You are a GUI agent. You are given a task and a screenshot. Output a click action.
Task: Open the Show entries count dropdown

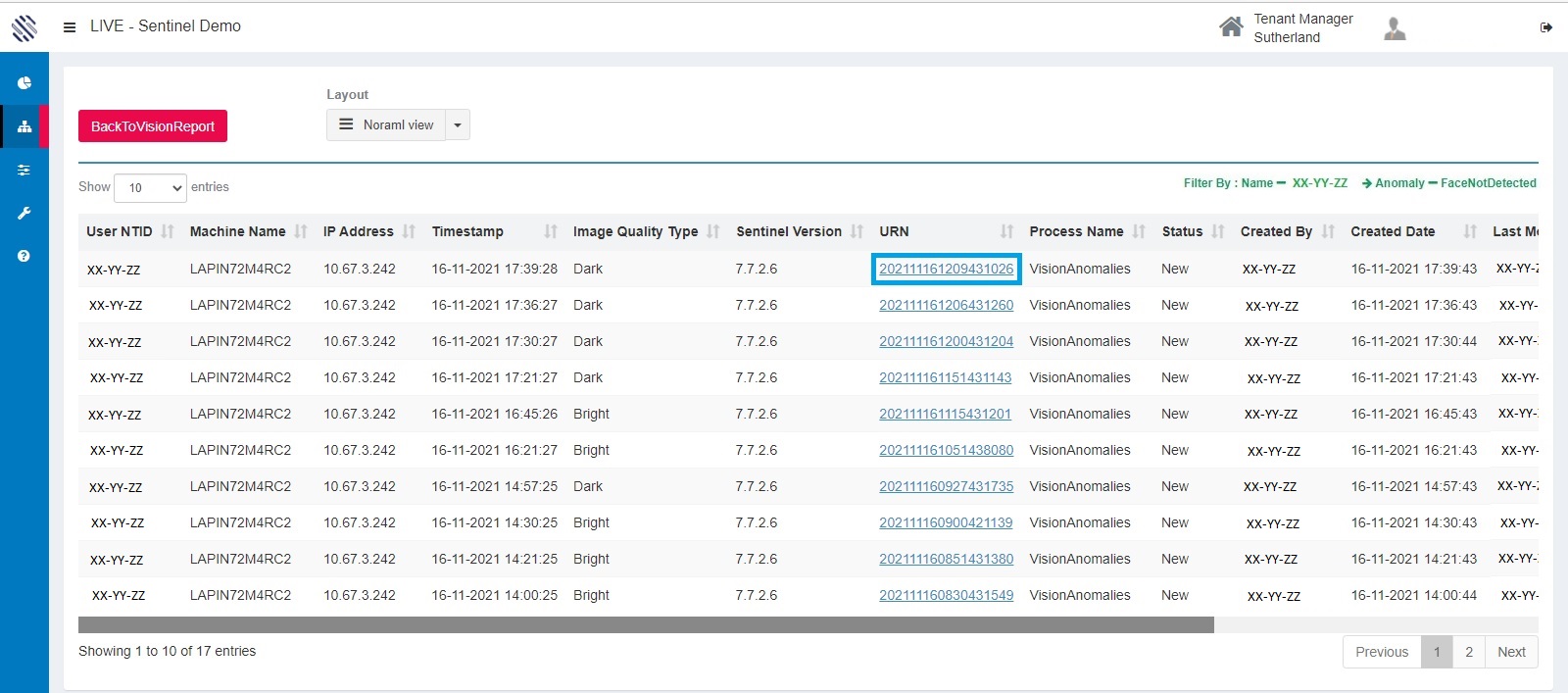(x=150, y=187)
